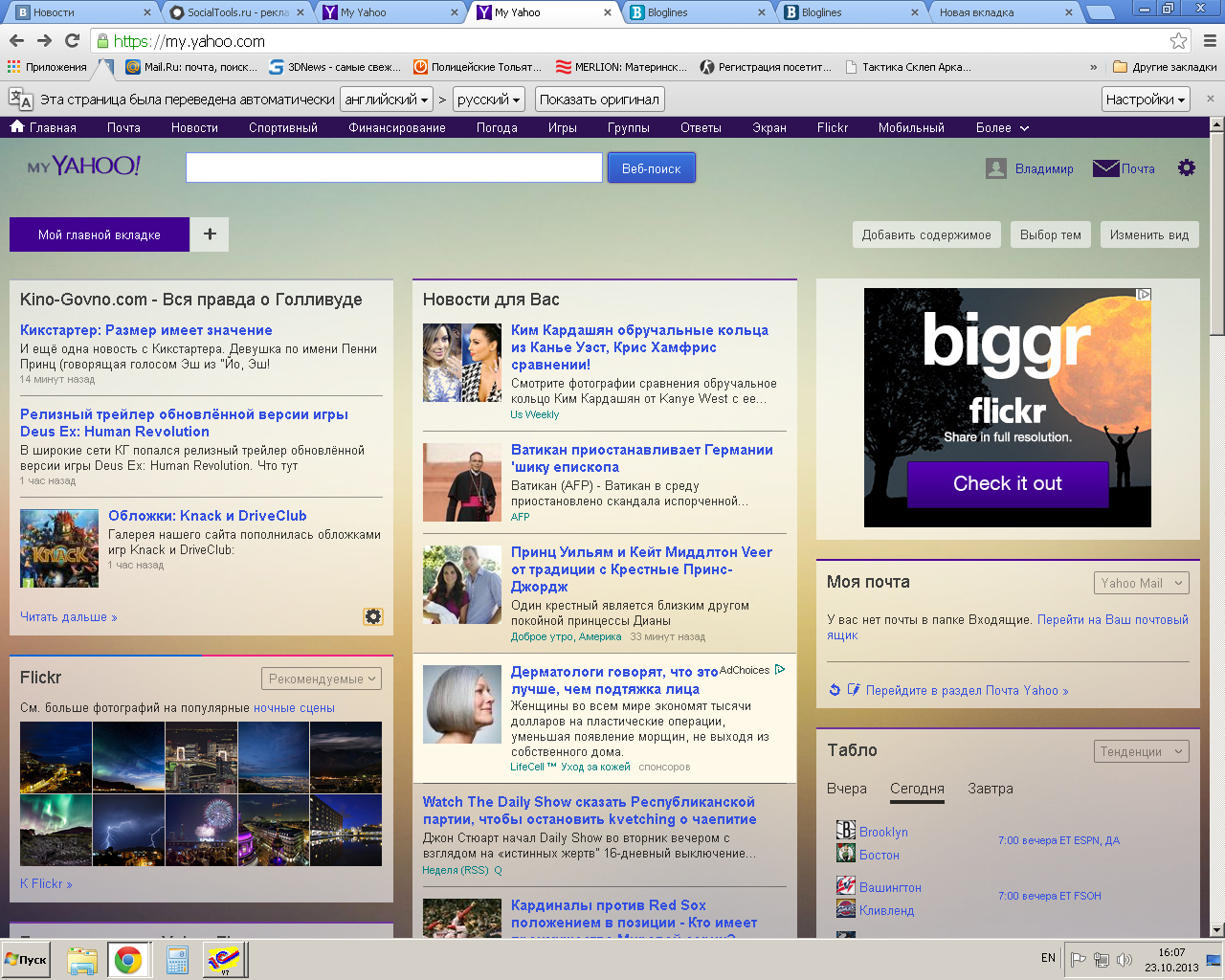The image size is (1225, 980).
Task: Click the compose mail pencil icon
Action: [854, 690]
